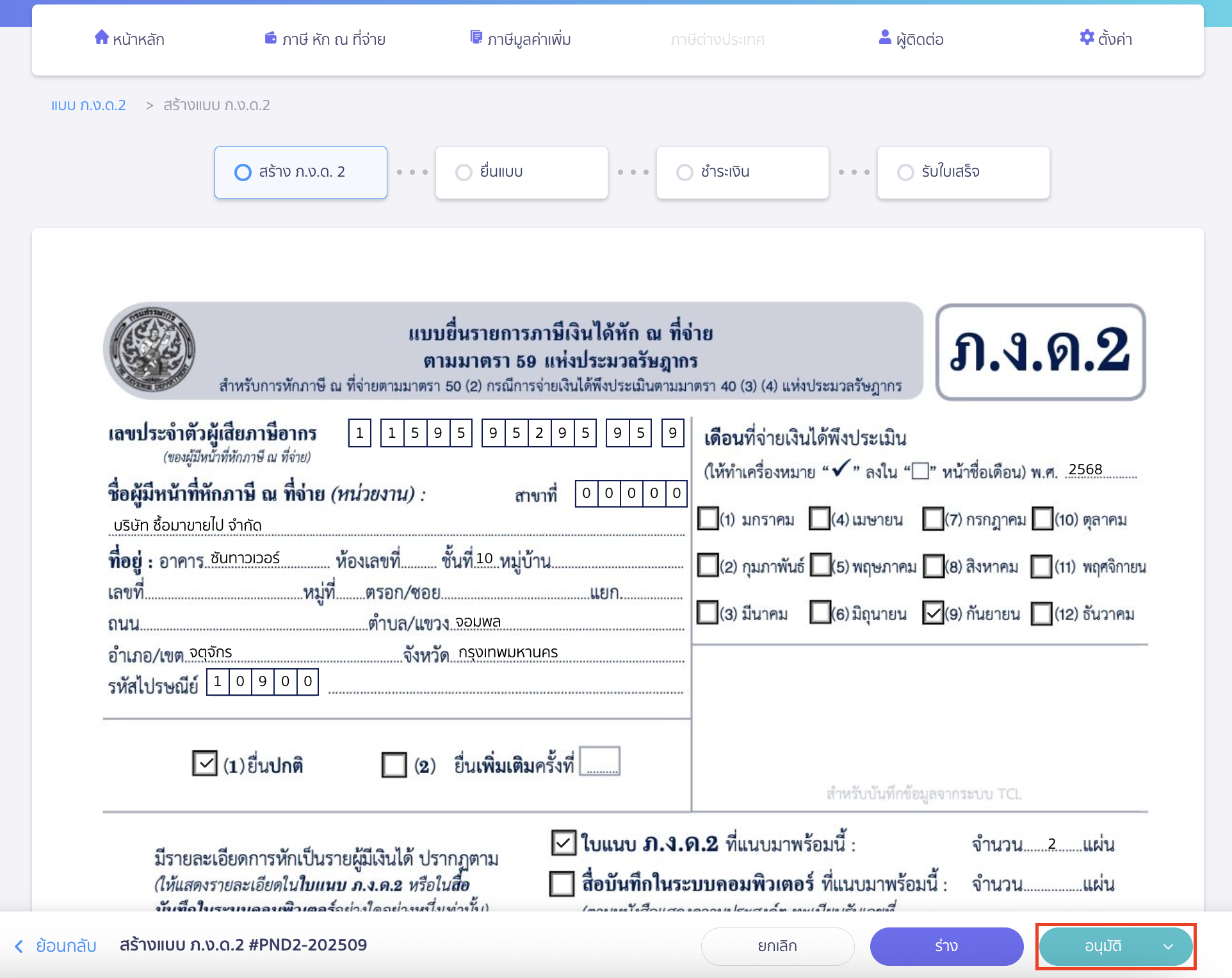This screenshot has width=1232, height=978.
Task: Open the ภาษีต่างประเทศ menu item
Action: [x=718, y=39]
